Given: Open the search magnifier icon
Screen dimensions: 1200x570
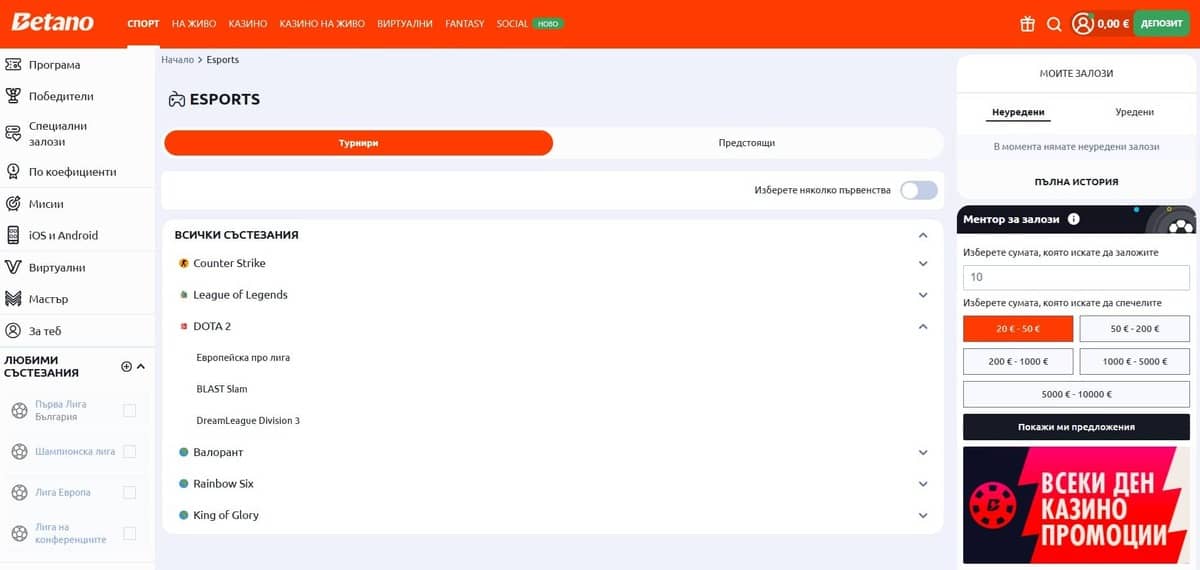Looking at the screenshot, I should click(1054, 24).
